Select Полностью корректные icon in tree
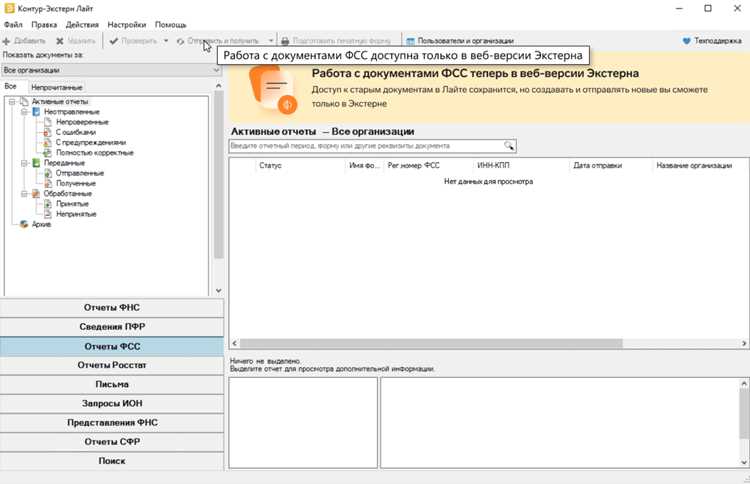Screen dimensions: 750x484 [x=47, y=153]
